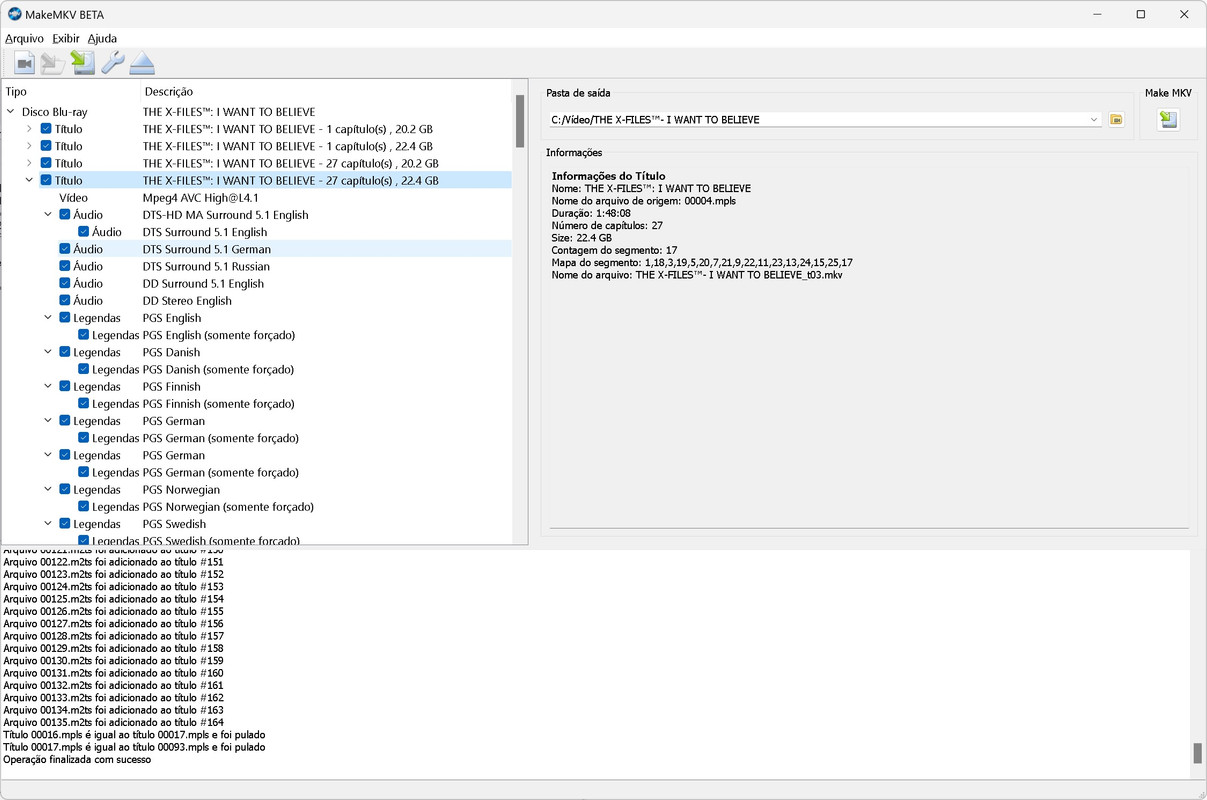Uncheck PGS Danish (somente forçado) subtitles
The image size is (1207, 800).
point(83,369)
